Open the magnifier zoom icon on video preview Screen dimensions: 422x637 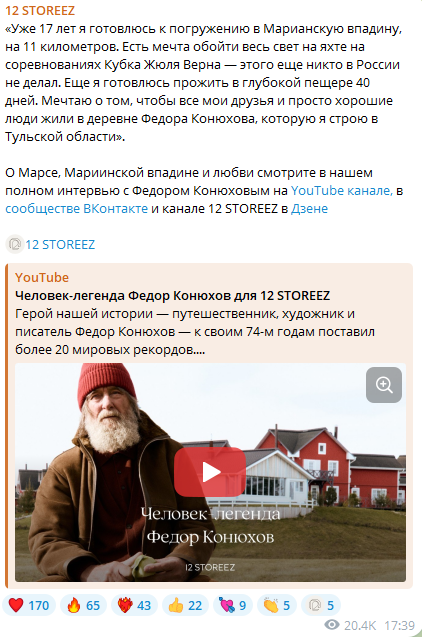click(x=384, y=385)
